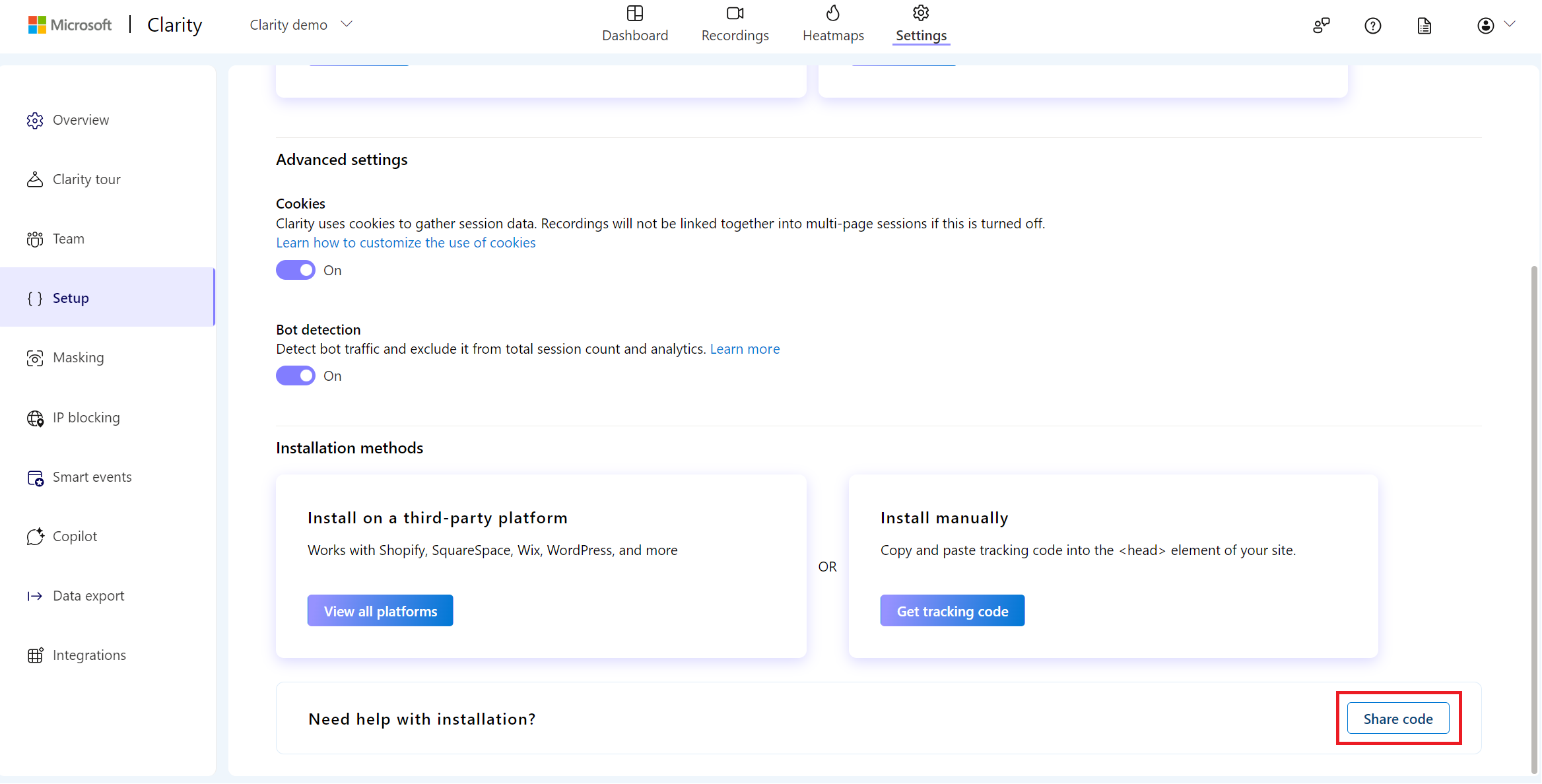Click the user account avatar icon
Screen dimensions: 1542x784
click(1485, 25)
